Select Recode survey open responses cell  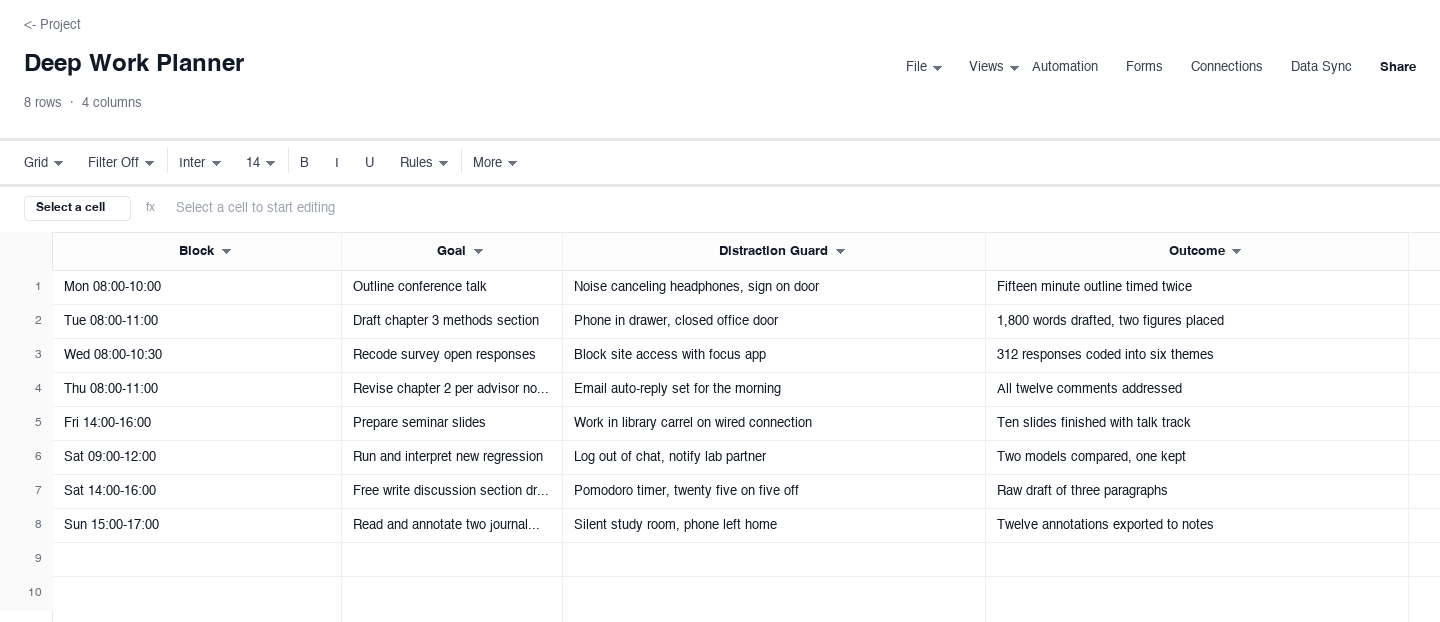click(x=452, y=355)
